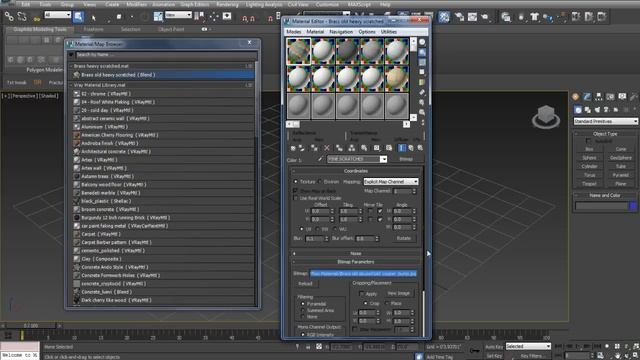Click the Bitmap type button
640x360 pixels.
(405, 159)
